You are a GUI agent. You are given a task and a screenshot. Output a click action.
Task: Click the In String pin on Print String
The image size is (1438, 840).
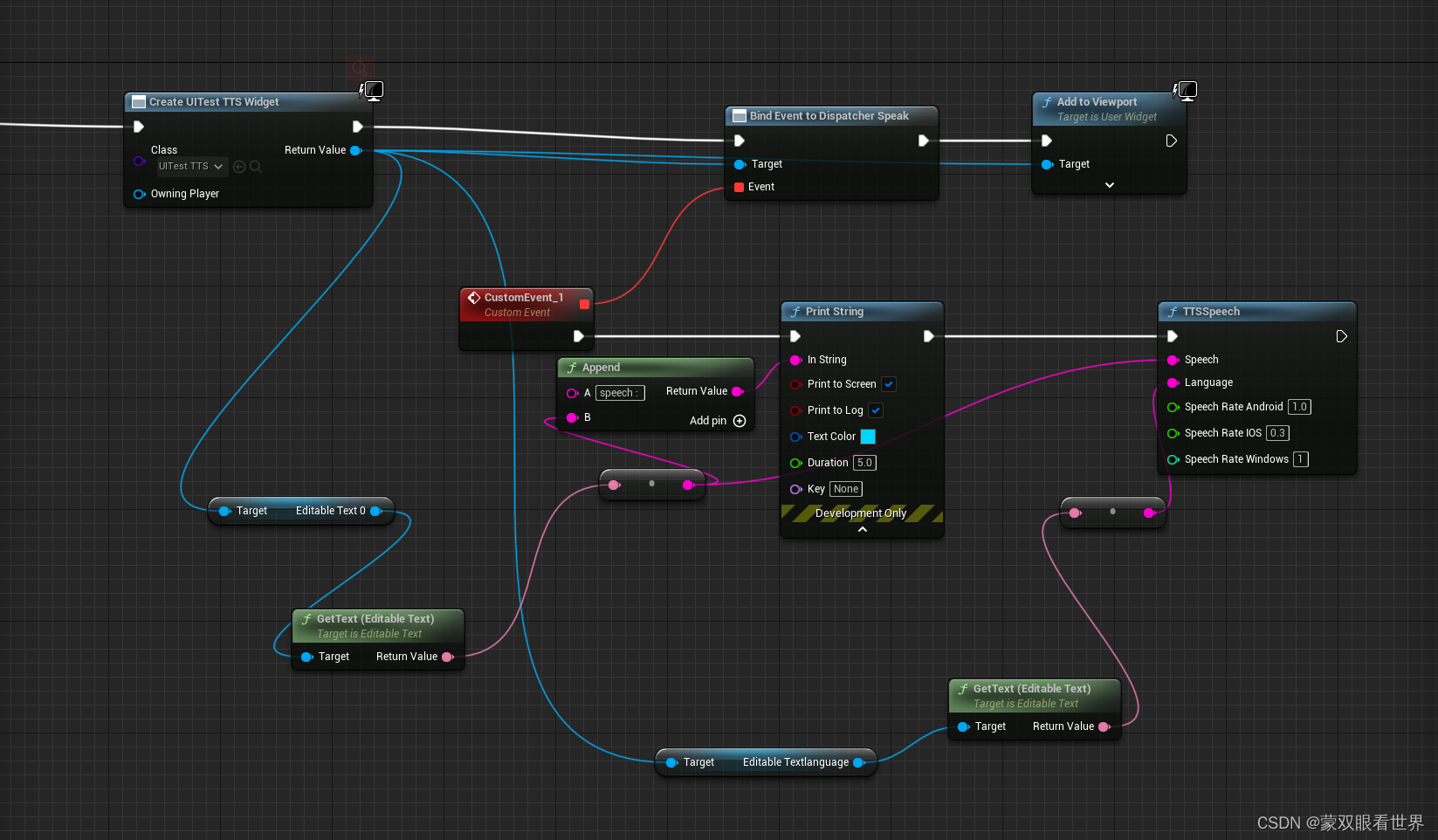coord(795,360)
